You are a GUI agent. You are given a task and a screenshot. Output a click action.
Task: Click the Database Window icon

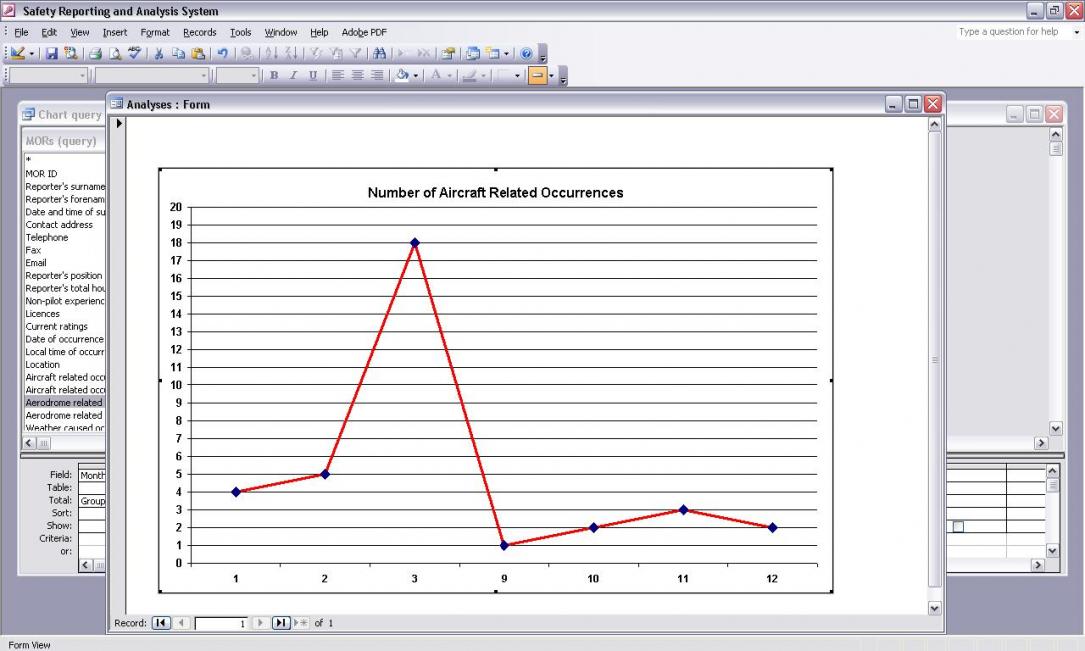click(x=473, y=53)
